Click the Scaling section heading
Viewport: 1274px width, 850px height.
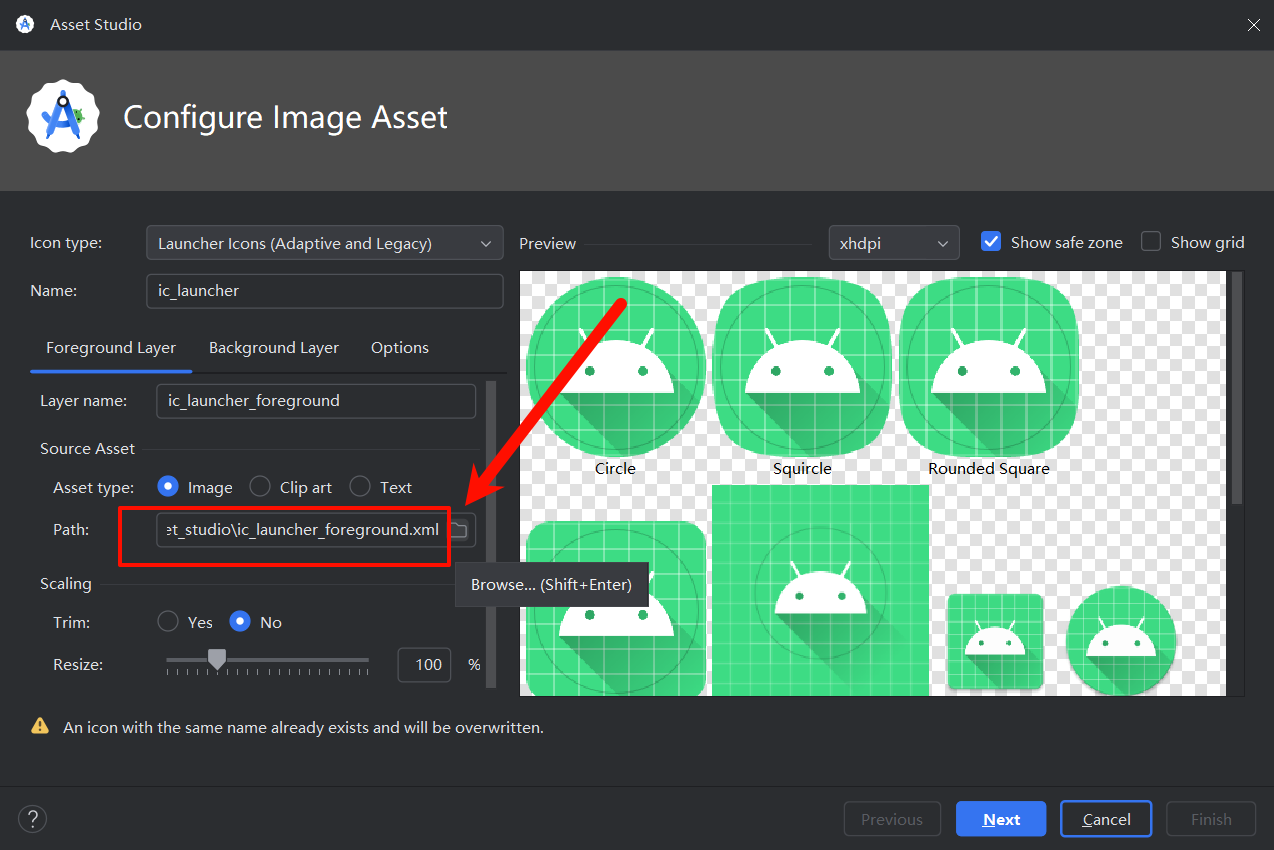click(66, 584)
